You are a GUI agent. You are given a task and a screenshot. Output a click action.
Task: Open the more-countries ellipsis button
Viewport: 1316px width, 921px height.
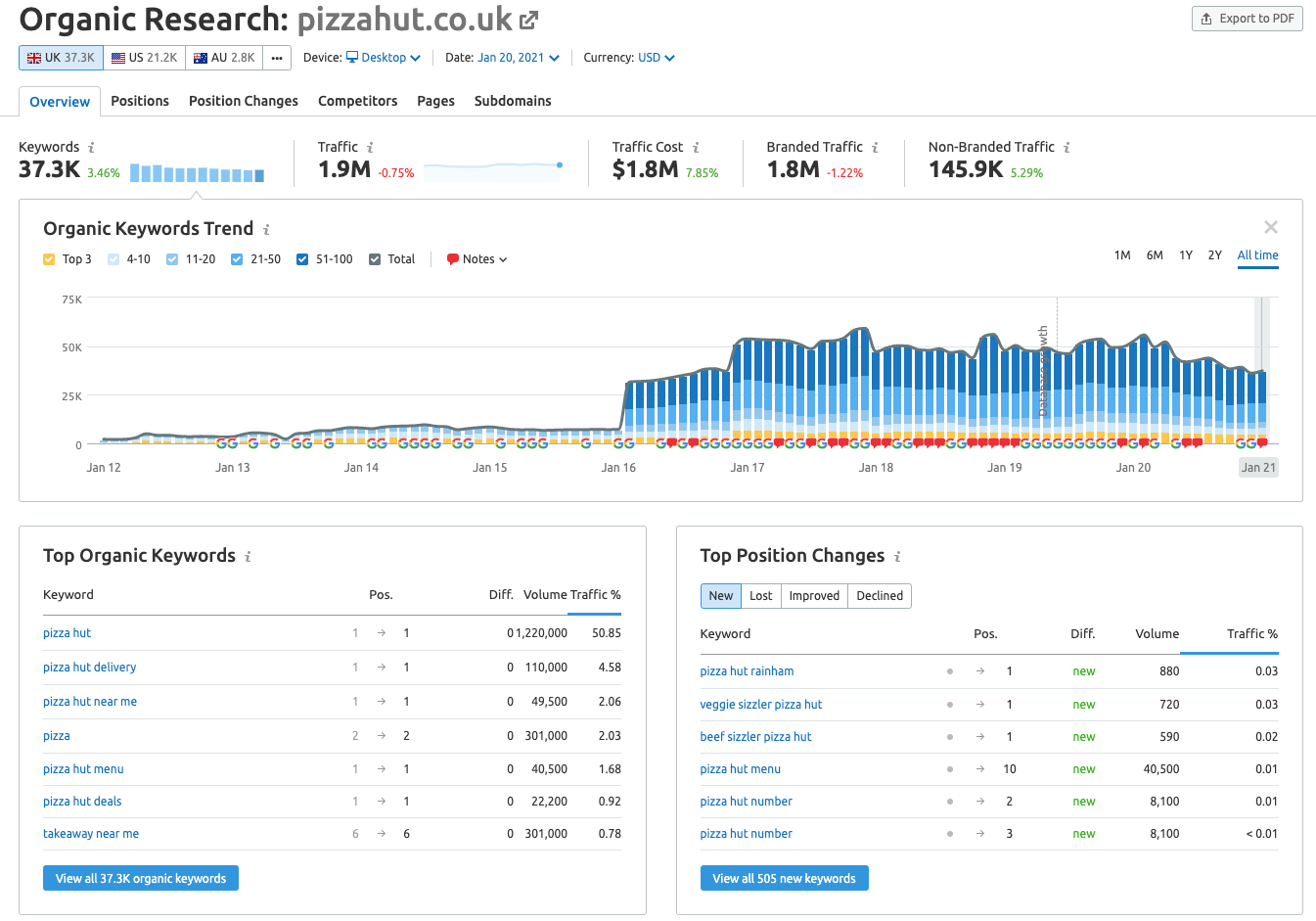277,58
